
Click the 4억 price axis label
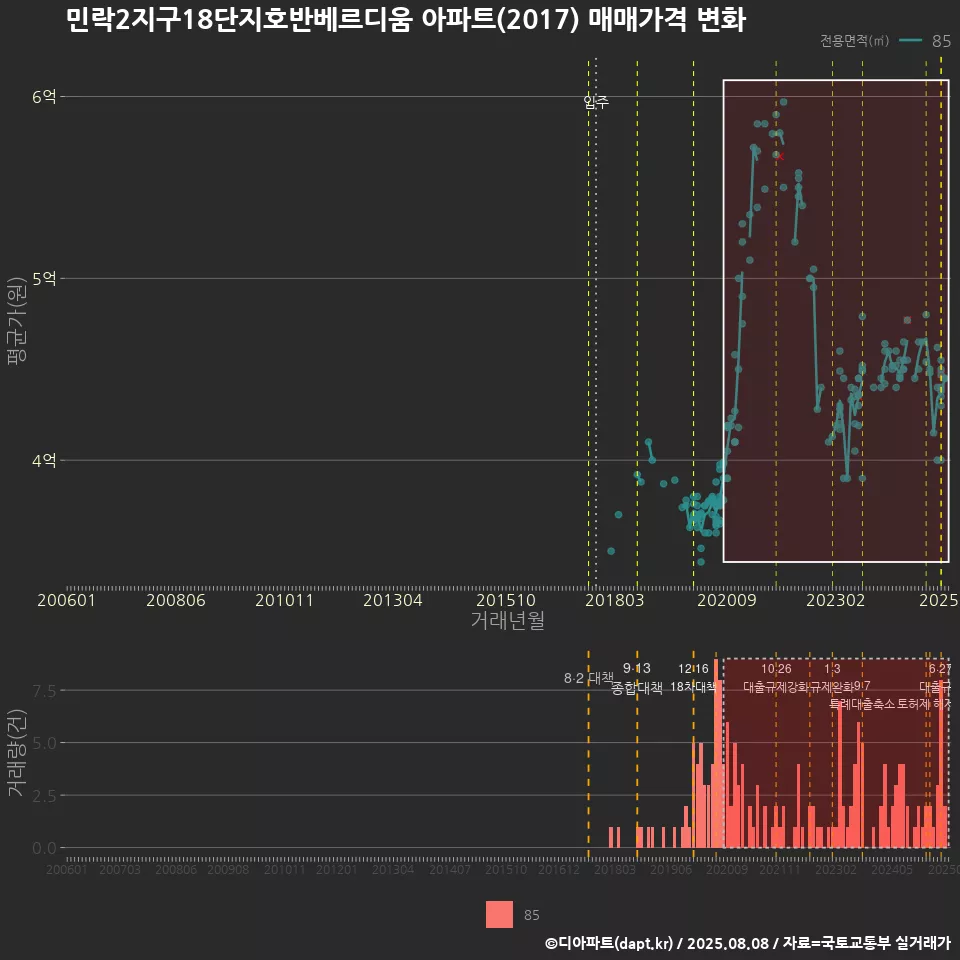[x=44, y=460]
